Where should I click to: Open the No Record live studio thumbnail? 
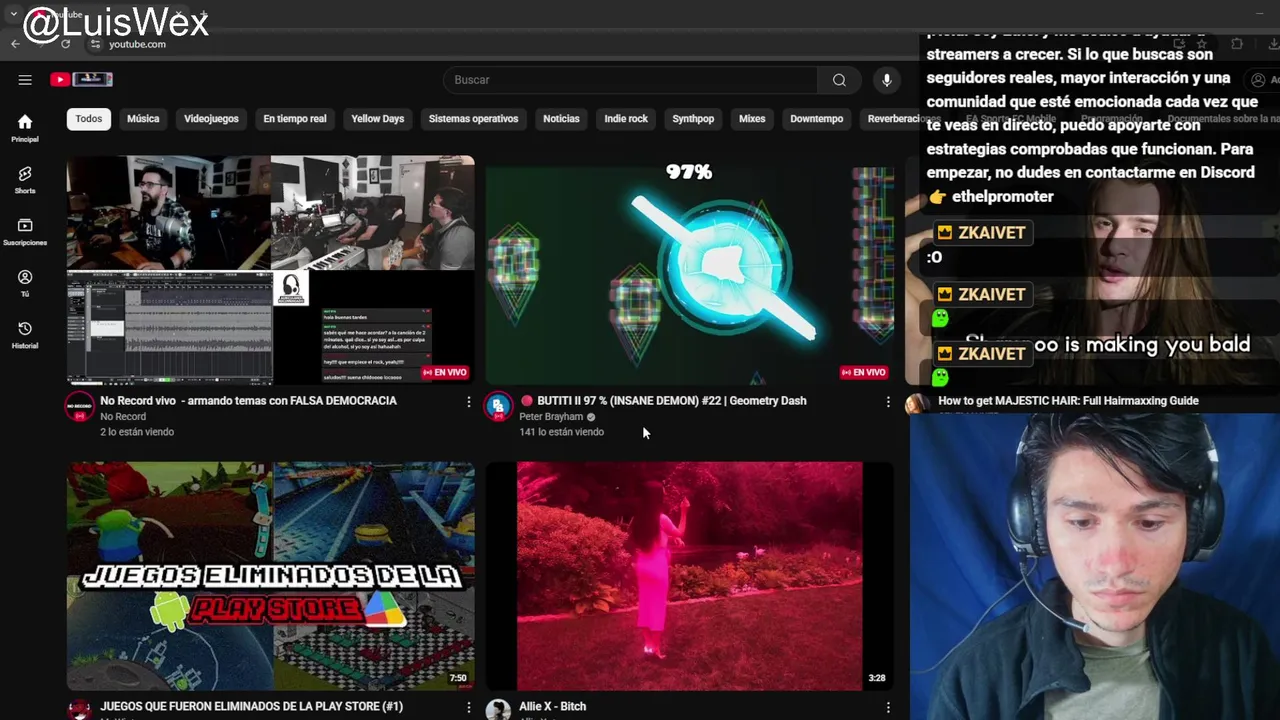point(270,270)
